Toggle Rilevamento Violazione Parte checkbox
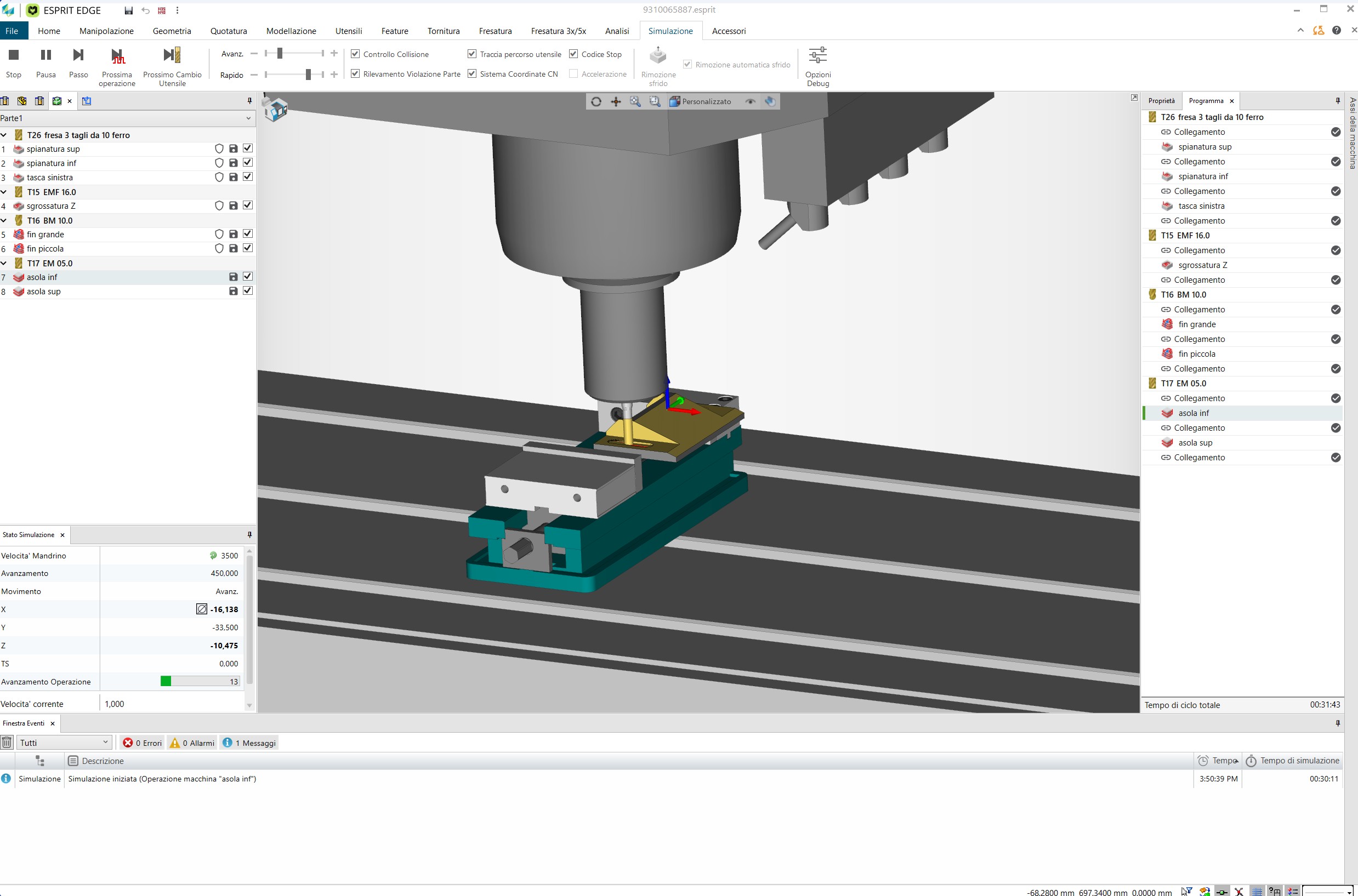1358x896 pixels. point(355,74)
